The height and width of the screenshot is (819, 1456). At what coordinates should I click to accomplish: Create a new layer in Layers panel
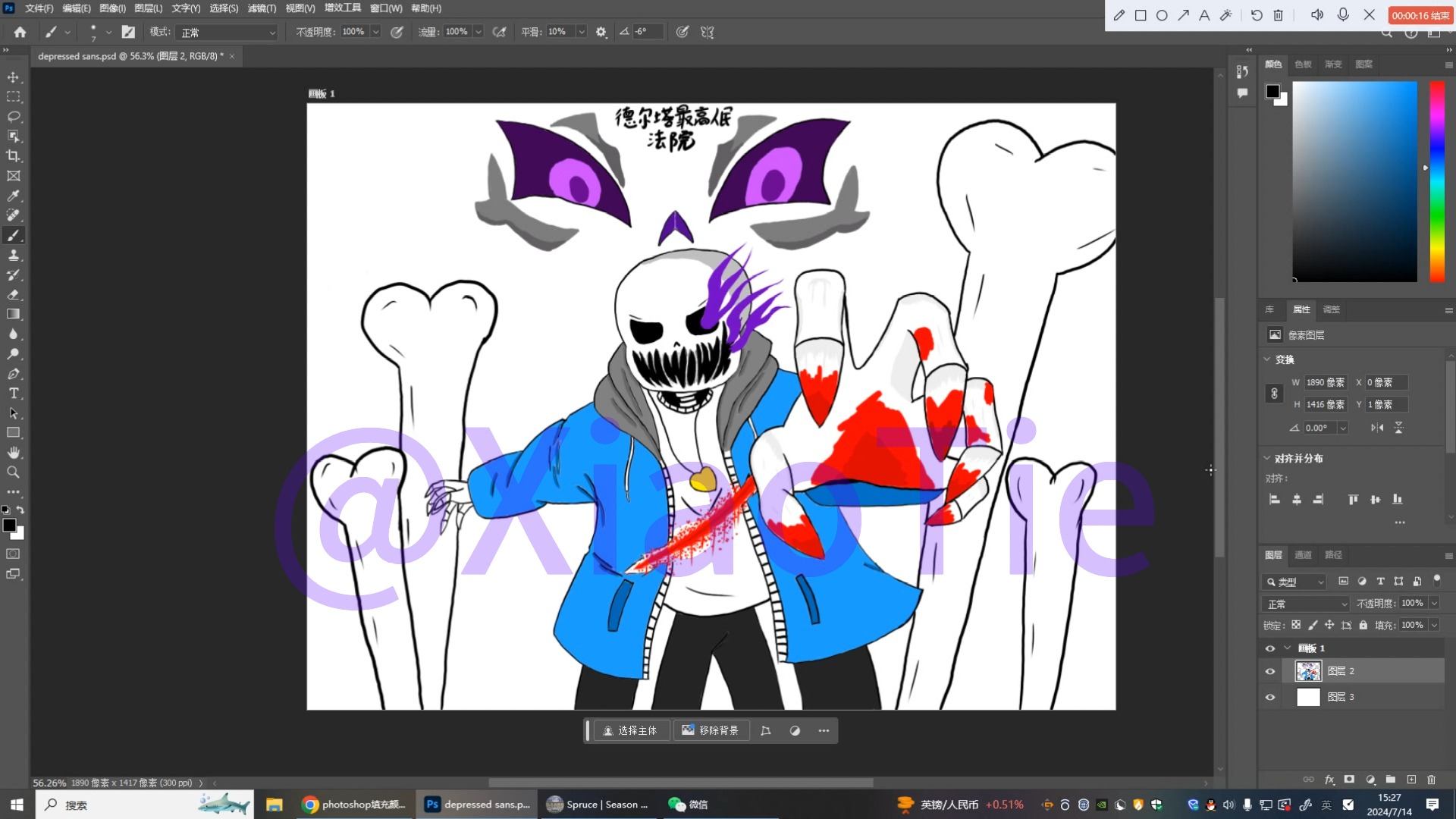[x=1411, y=780]
